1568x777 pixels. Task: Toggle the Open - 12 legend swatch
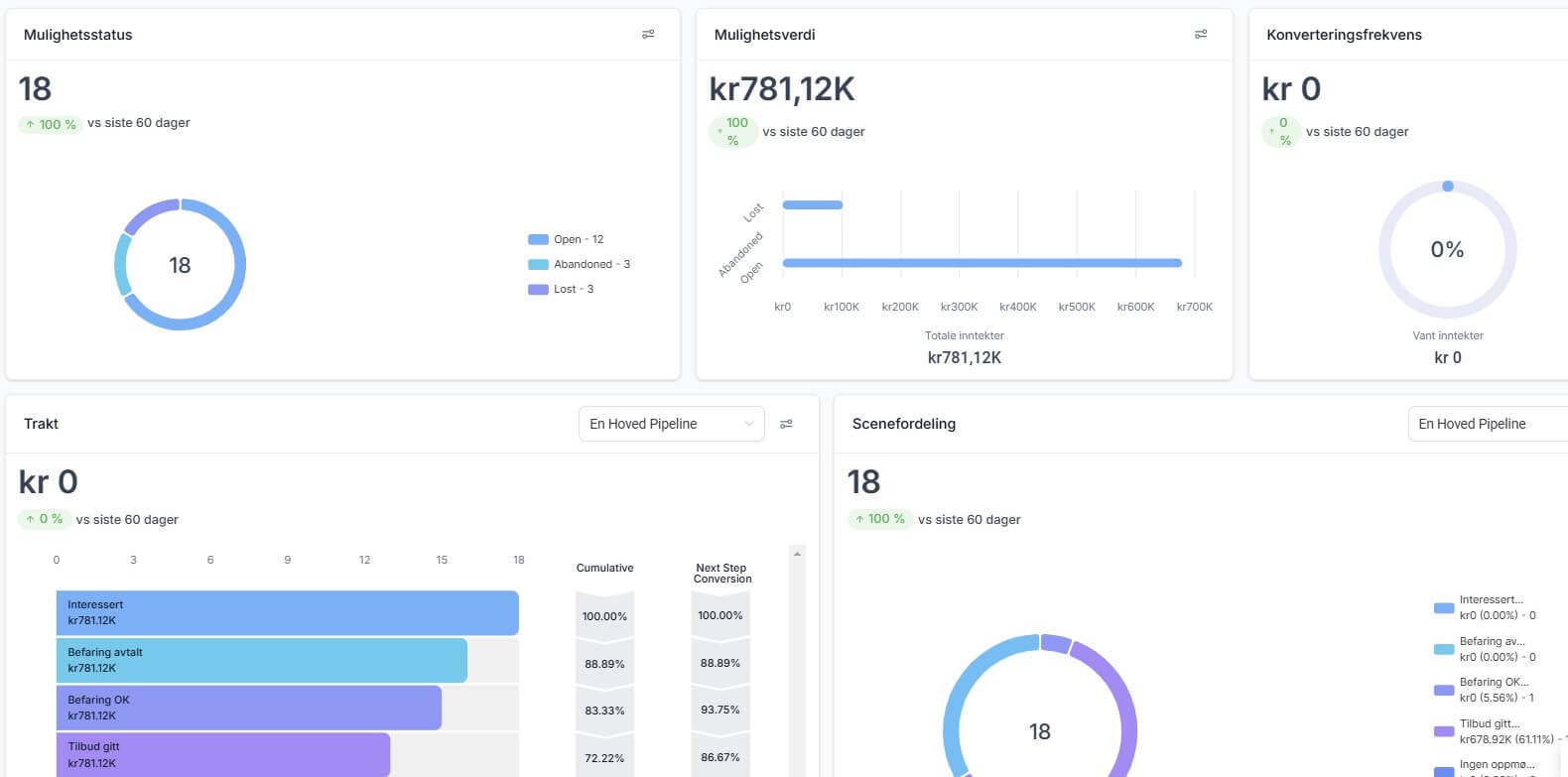point(538,239)
